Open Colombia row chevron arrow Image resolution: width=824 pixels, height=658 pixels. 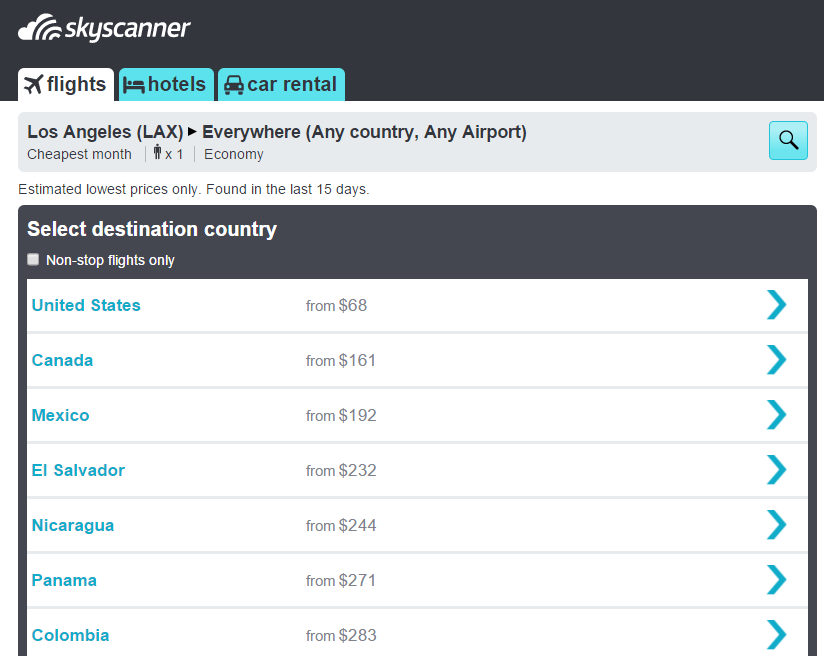777,635
